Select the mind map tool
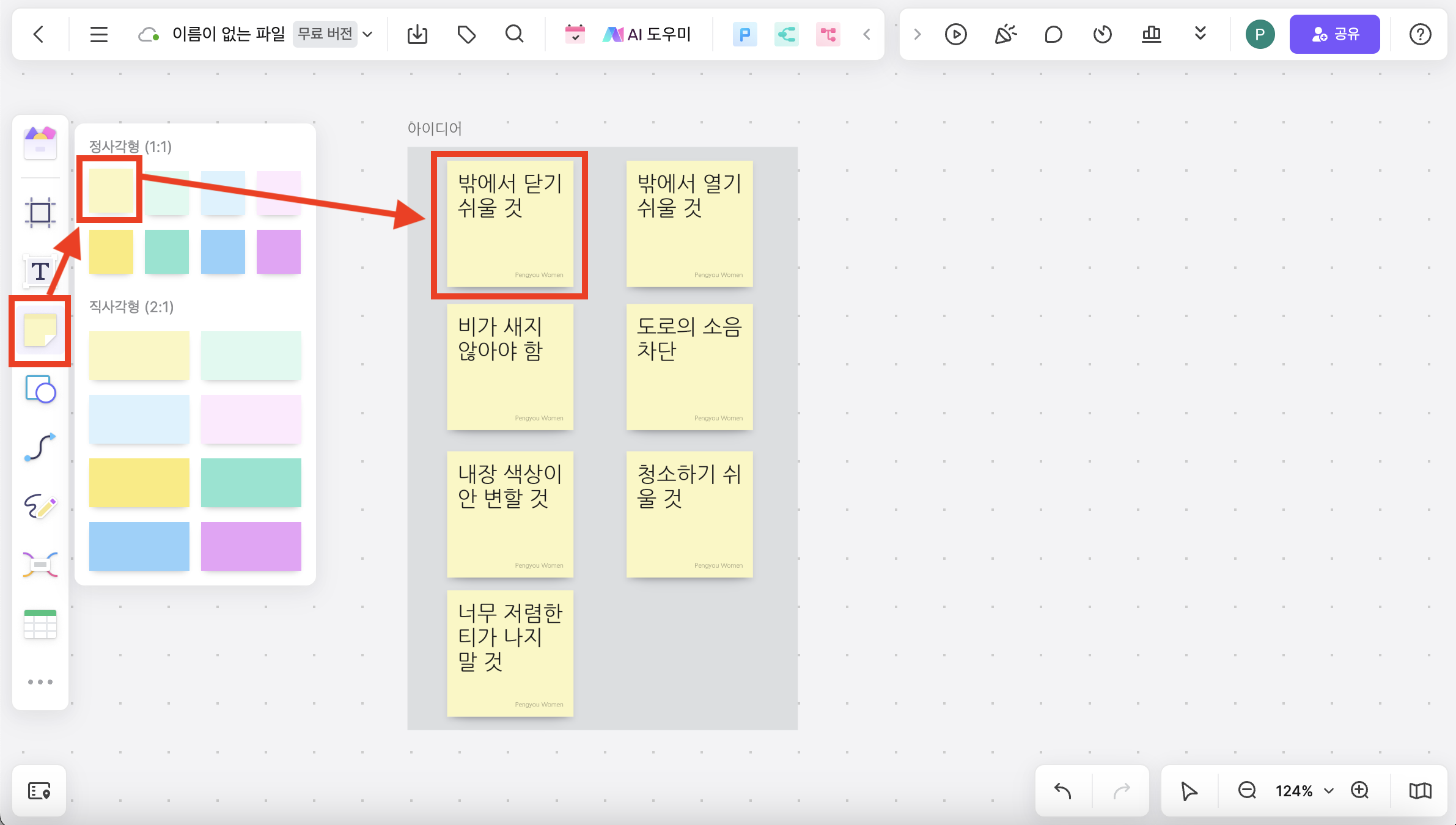 click(40, 564)
